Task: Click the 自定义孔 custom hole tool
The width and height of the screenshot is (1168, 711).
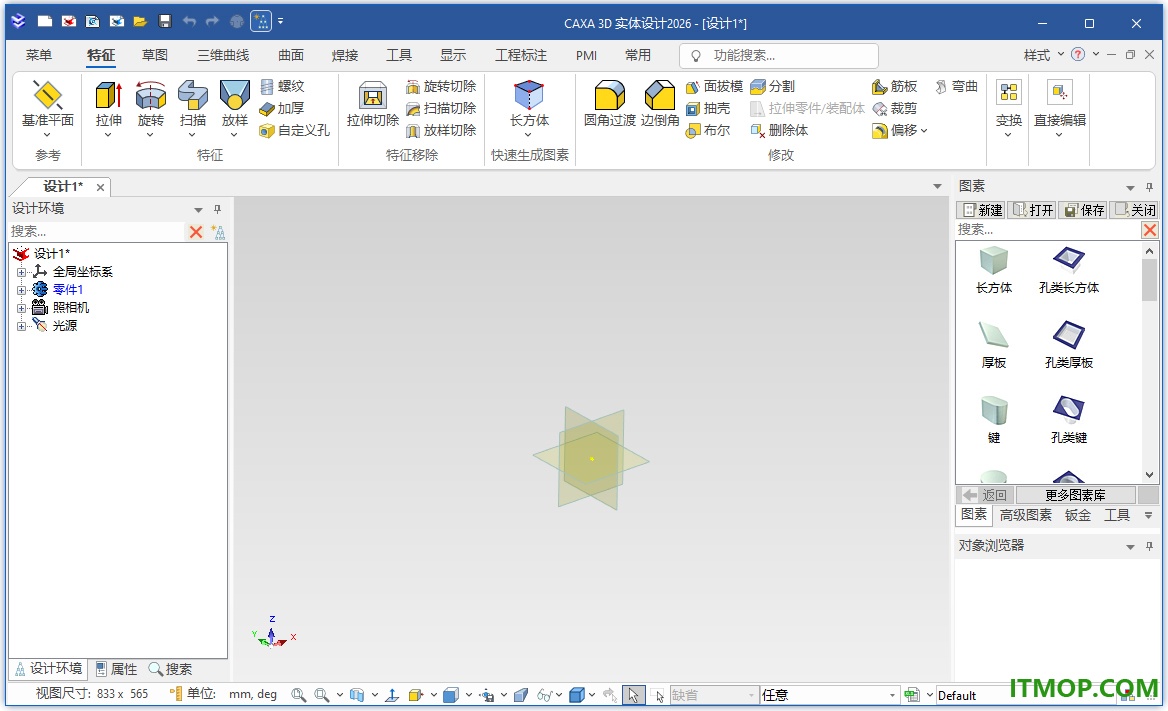Action: point(294,130)
